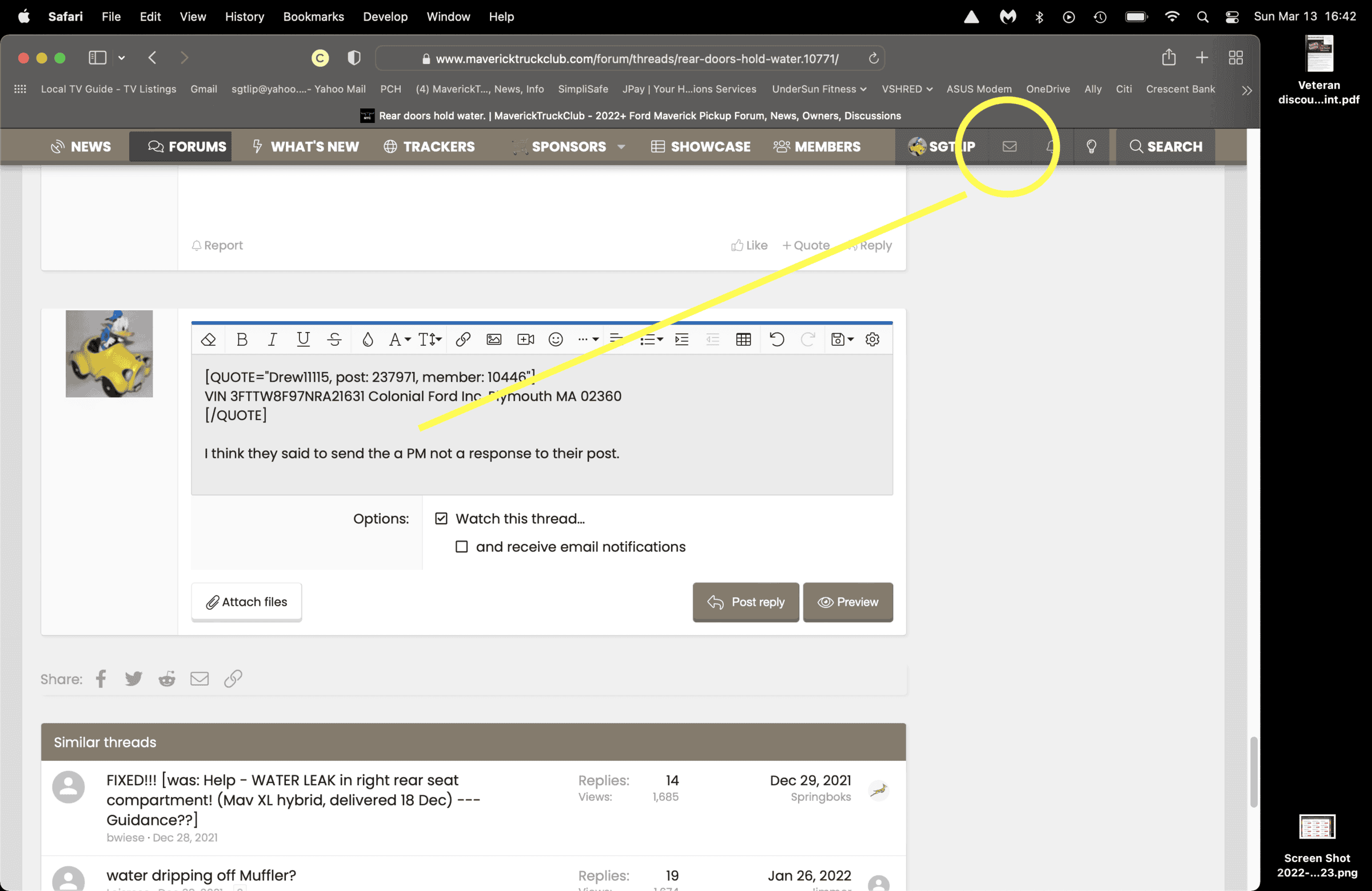Go back with Safari back arrow
Screen dimensions: 1372x891
tap(152, 58)
